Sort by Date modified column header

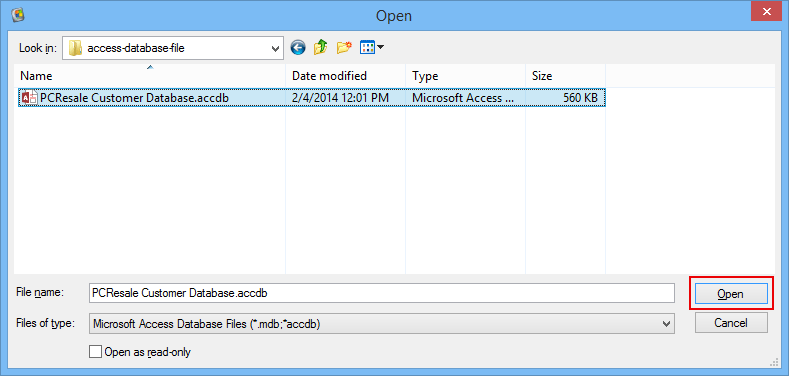[345, 76]
